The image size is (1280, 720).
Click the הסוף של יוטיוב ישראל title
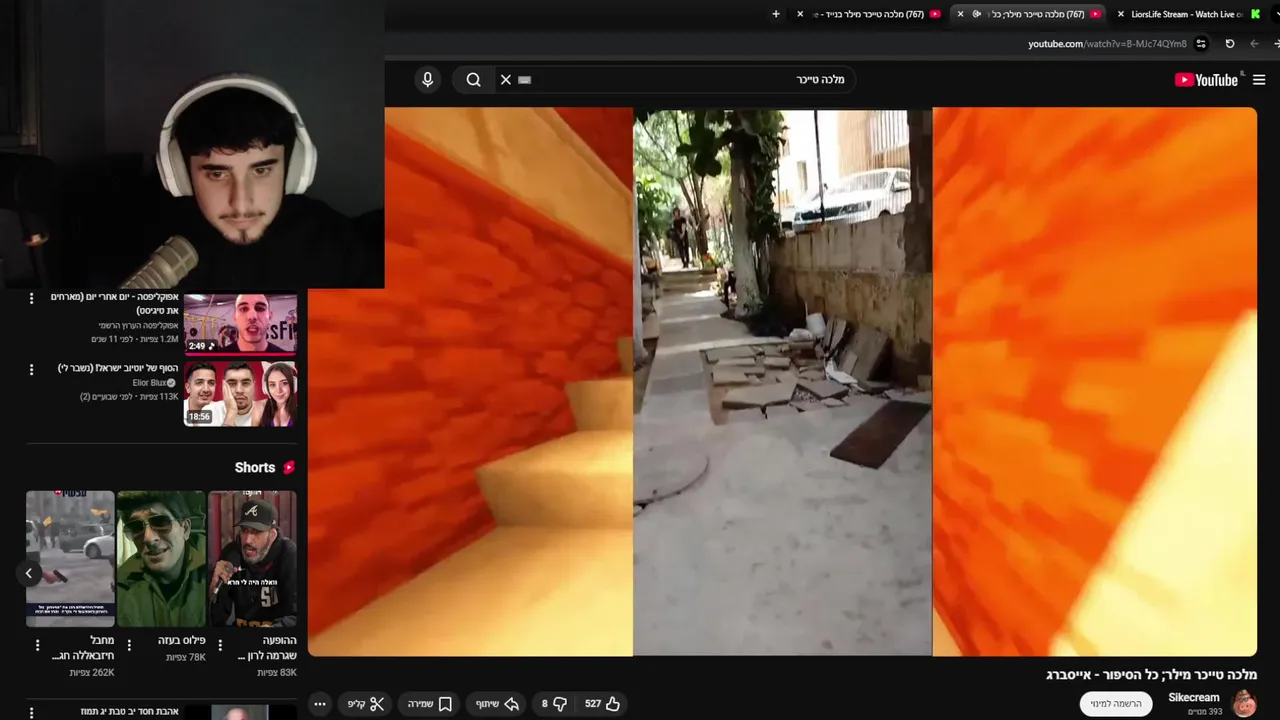pyautogui.click(x=118, y=368)
